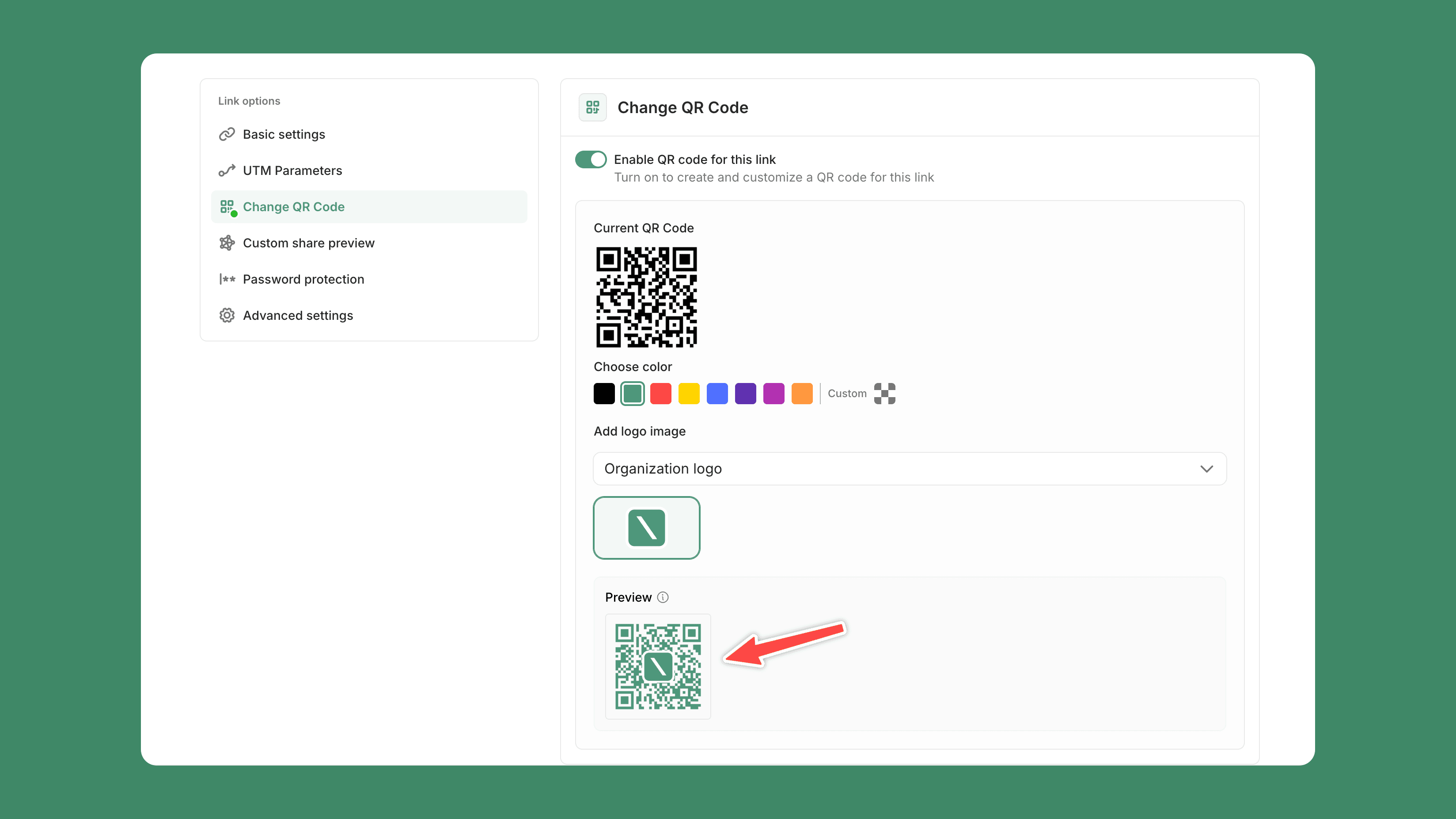Open Password protection menu item
Image resolution: width=1456 pixels, height=819 pixels.
coord(369,279)
